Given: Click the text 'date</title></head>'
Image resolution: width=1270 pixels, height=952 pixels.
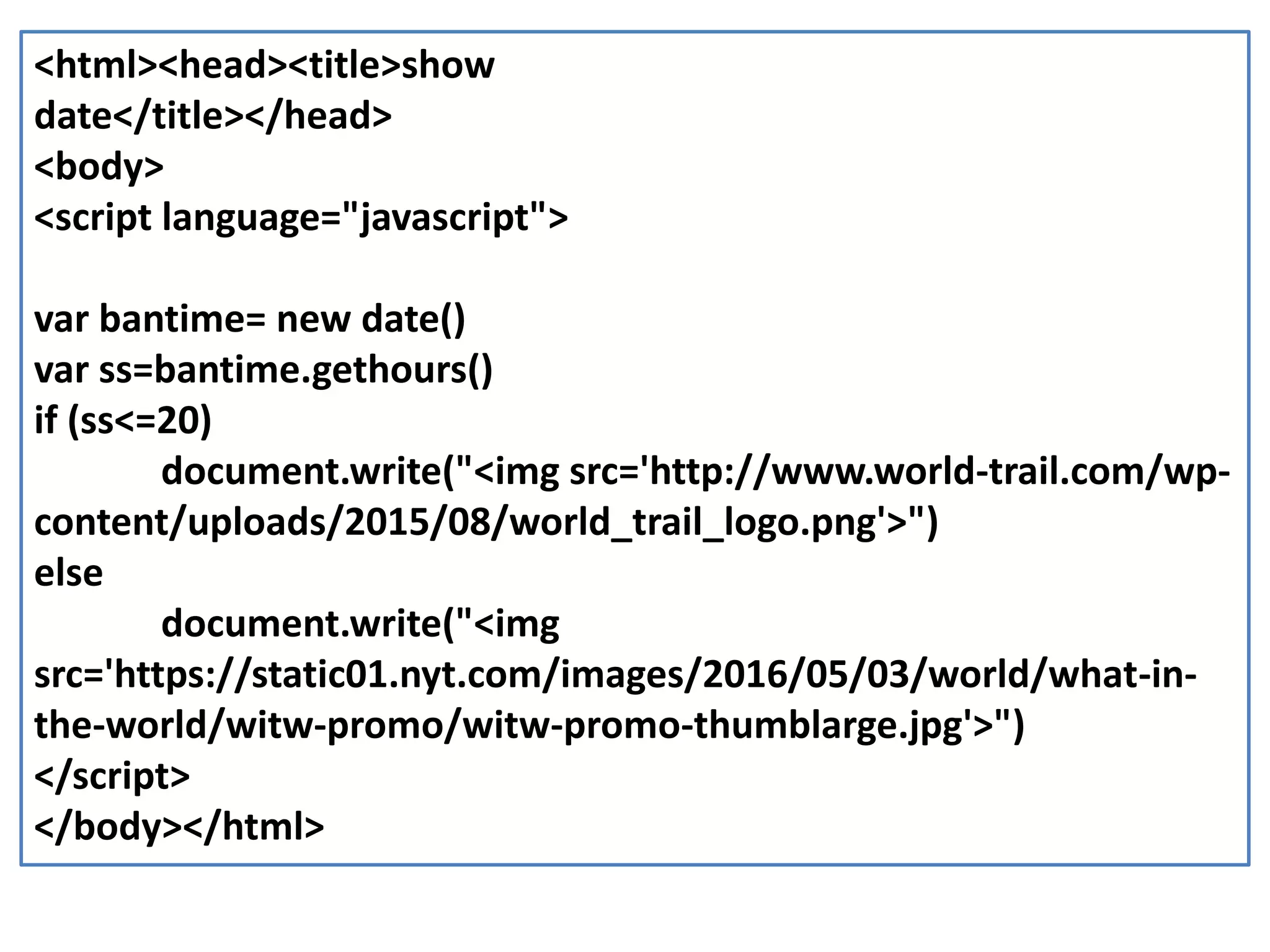Looking at the screenshot, I should [213, 116].
